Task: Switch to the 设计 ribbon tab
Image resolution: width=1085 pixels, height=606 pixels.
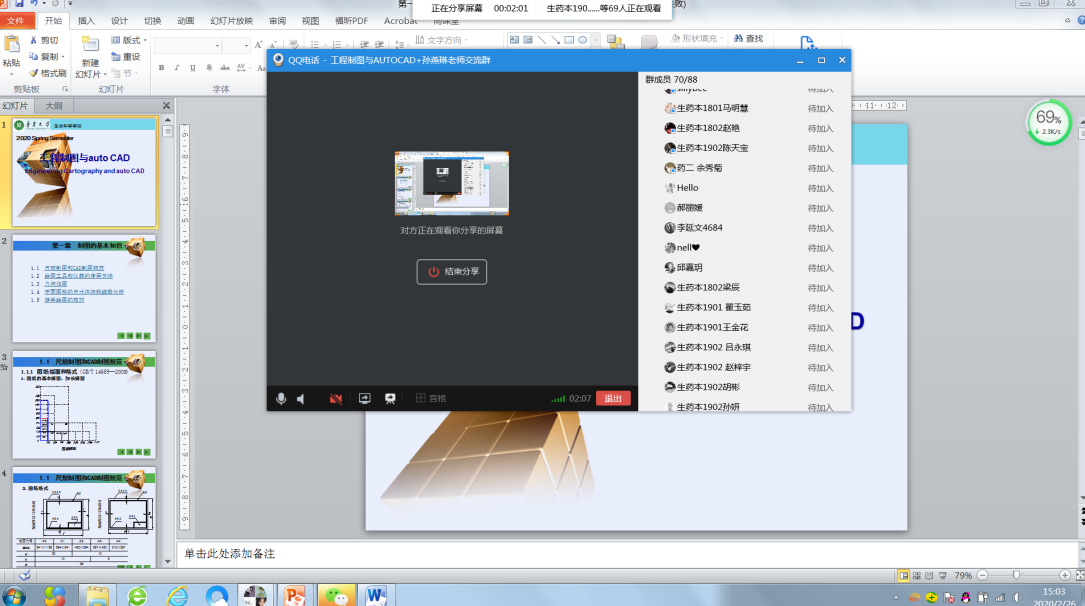Action: [120, 21]
